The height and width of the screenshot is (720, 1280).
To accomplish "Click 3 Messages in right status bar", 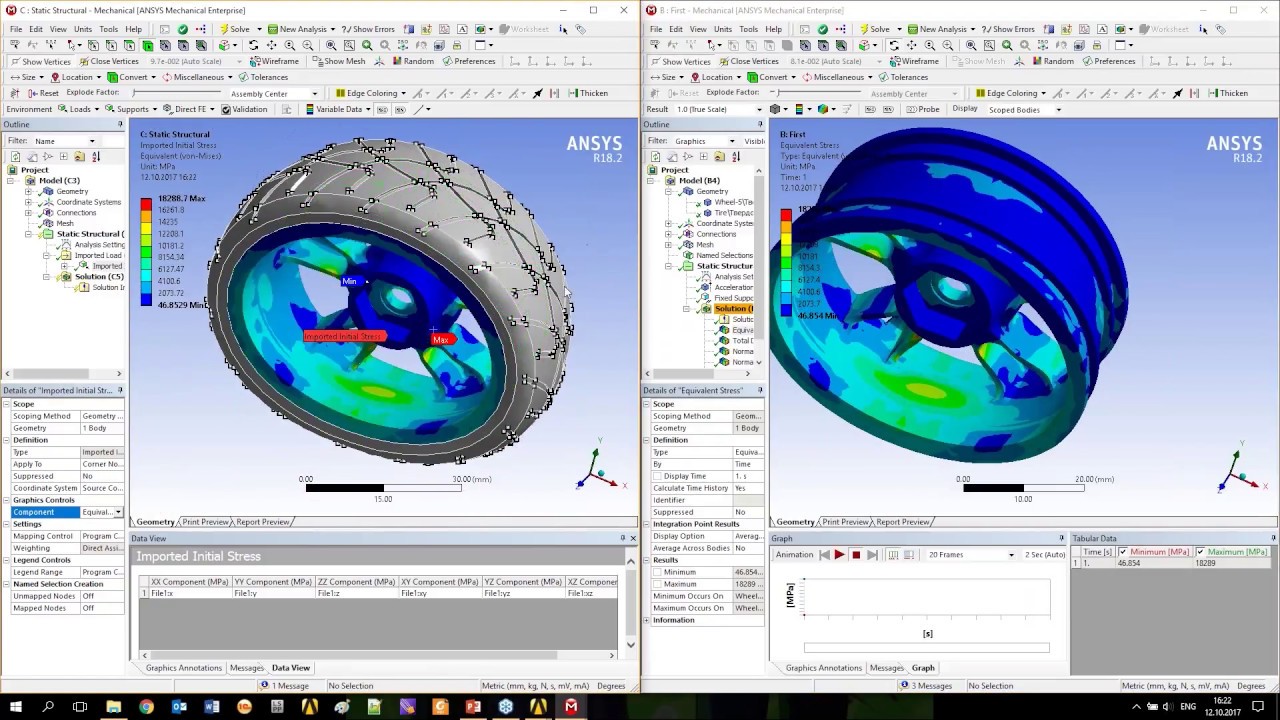I will coord(925,686).
